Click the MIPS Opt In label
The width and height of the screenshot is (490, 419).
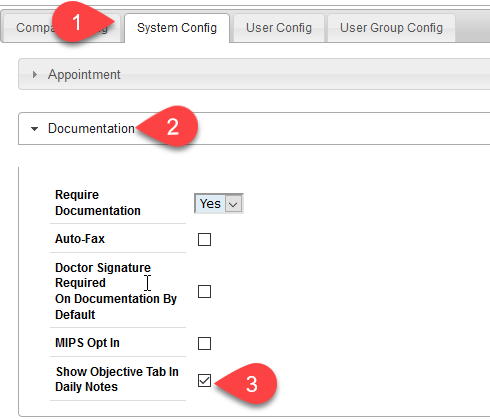[x=87, y=343]
